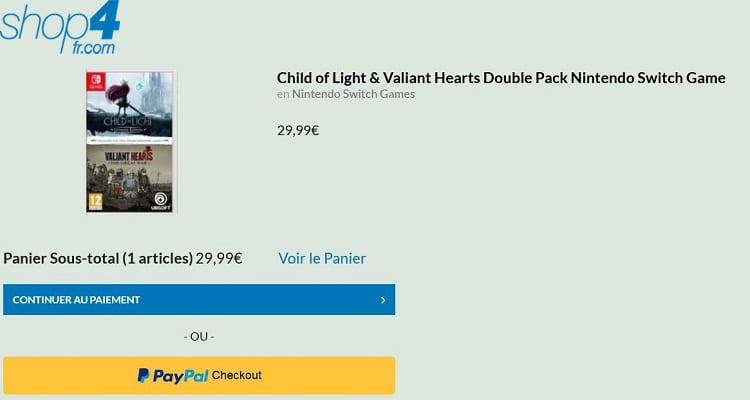Click the Ubisoft logo on cover
This screenshot has height=400, width=750.
click(x=160, y=200)
